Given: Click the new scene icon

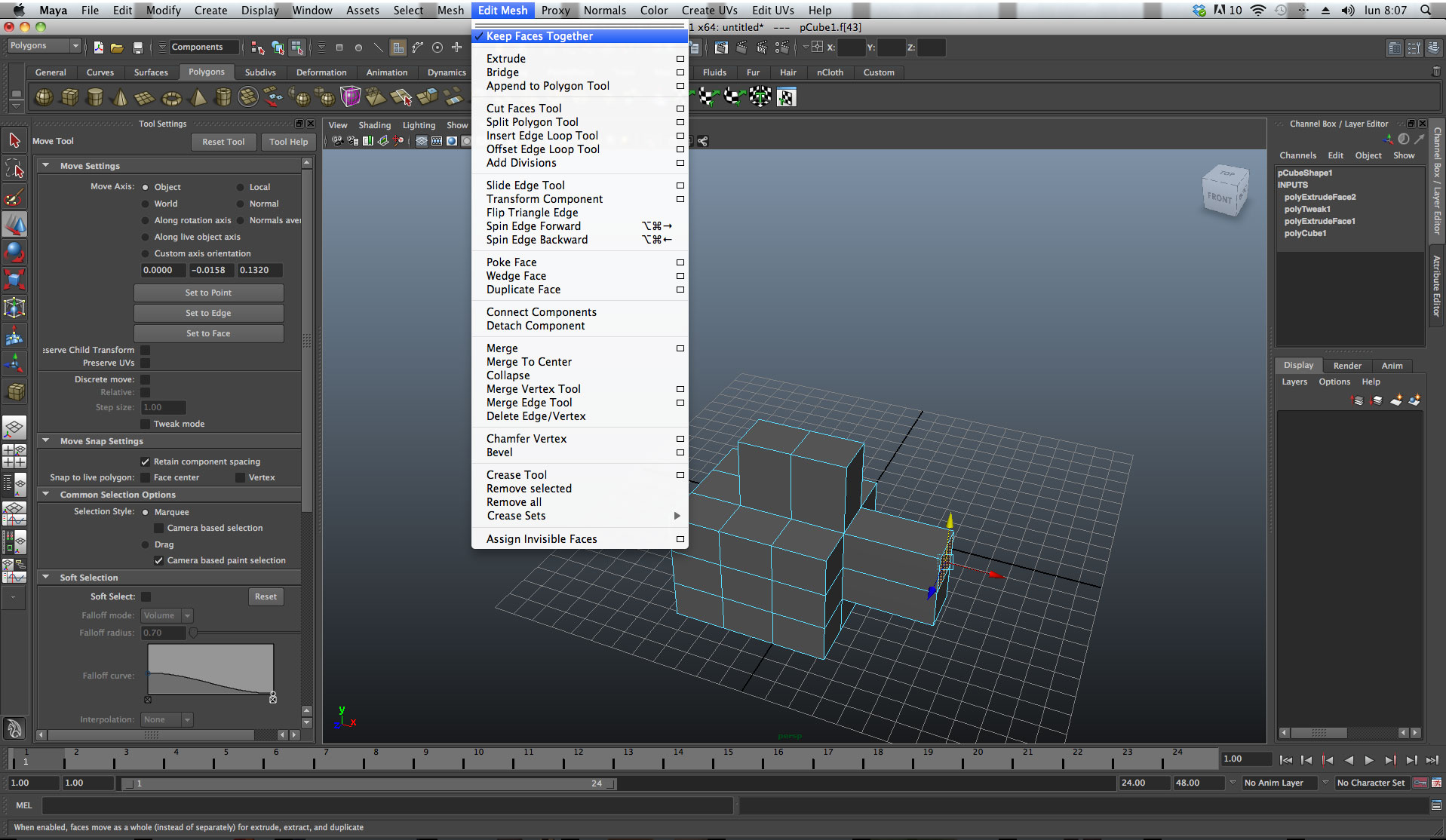Looking at the screenshot, I should (99, 48).
